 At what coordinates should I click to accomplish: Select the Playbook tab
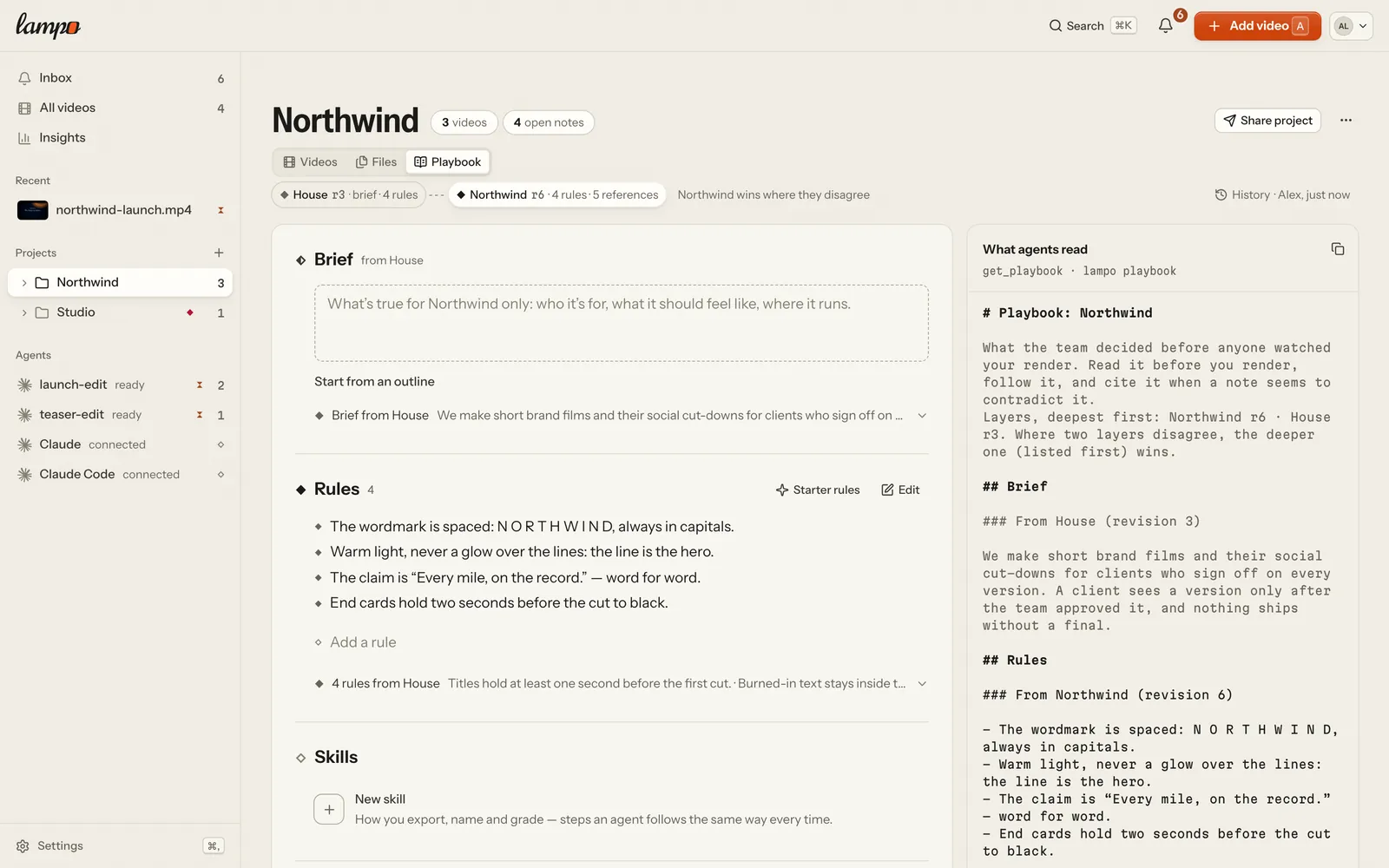click(448, 162)
